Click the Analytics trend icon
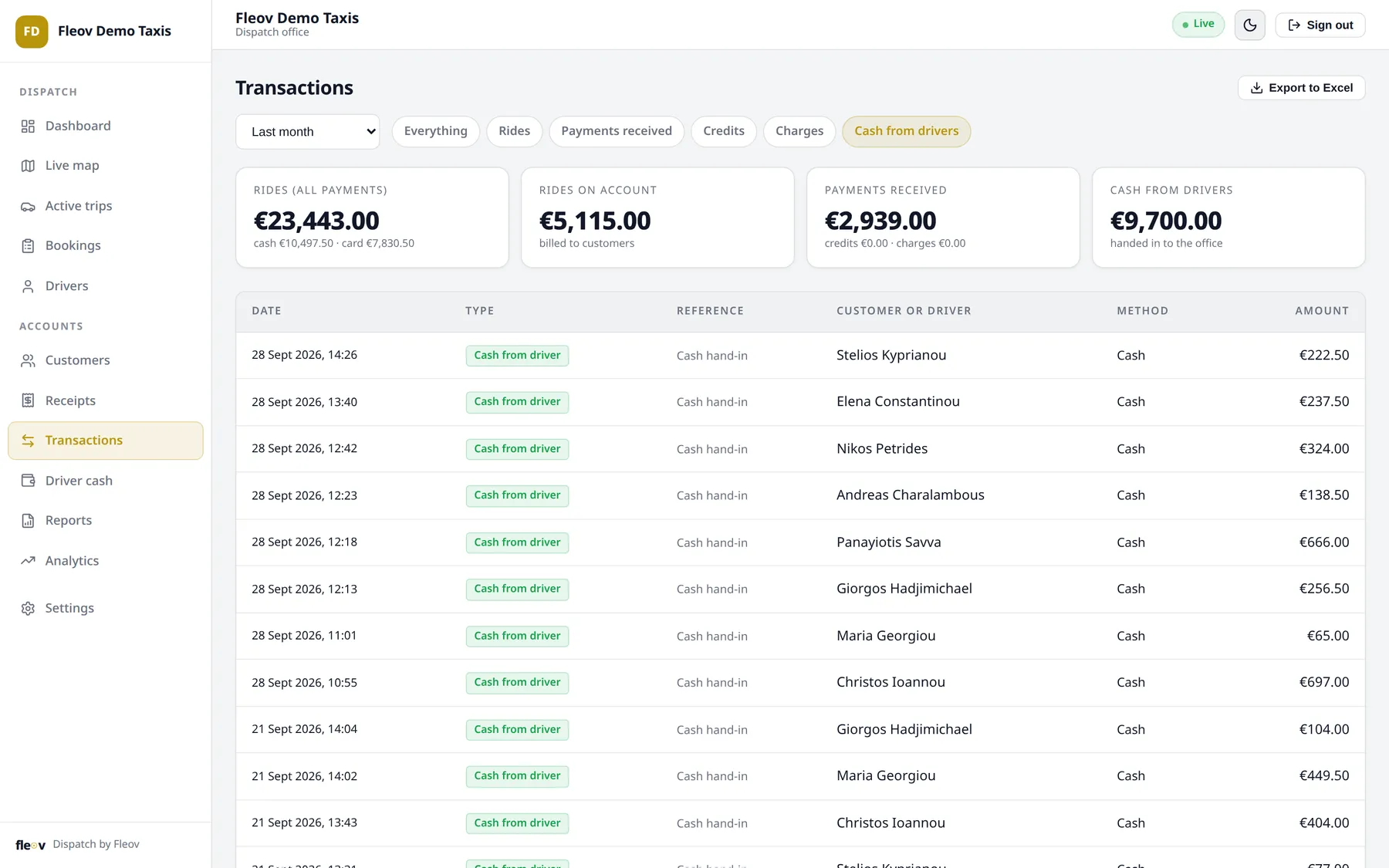Screen dimensions: 1389x868 (28, 561)
